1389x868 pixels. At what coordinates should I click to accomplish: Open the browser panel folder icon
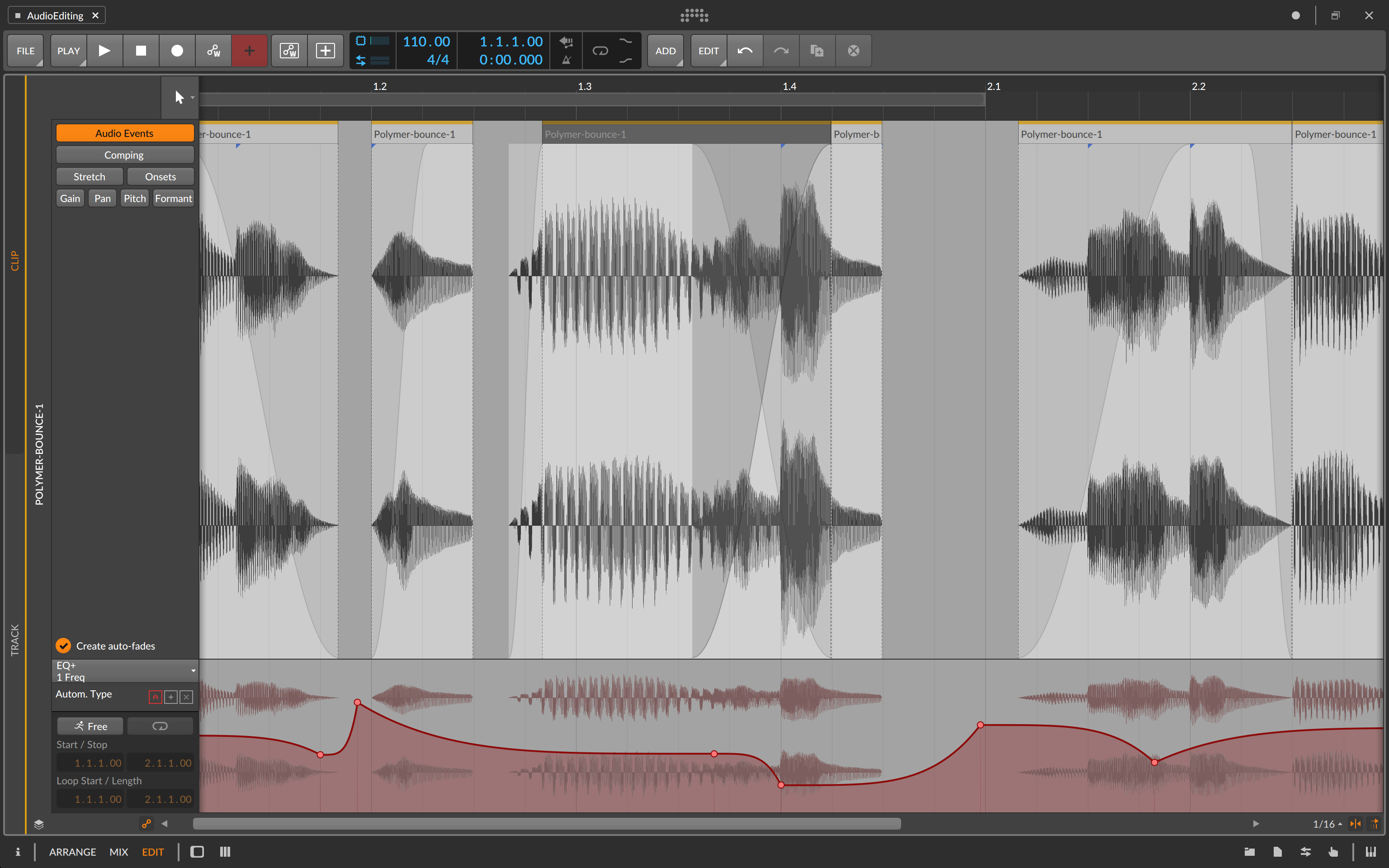pyautogui.click(x=1250, y=852)
